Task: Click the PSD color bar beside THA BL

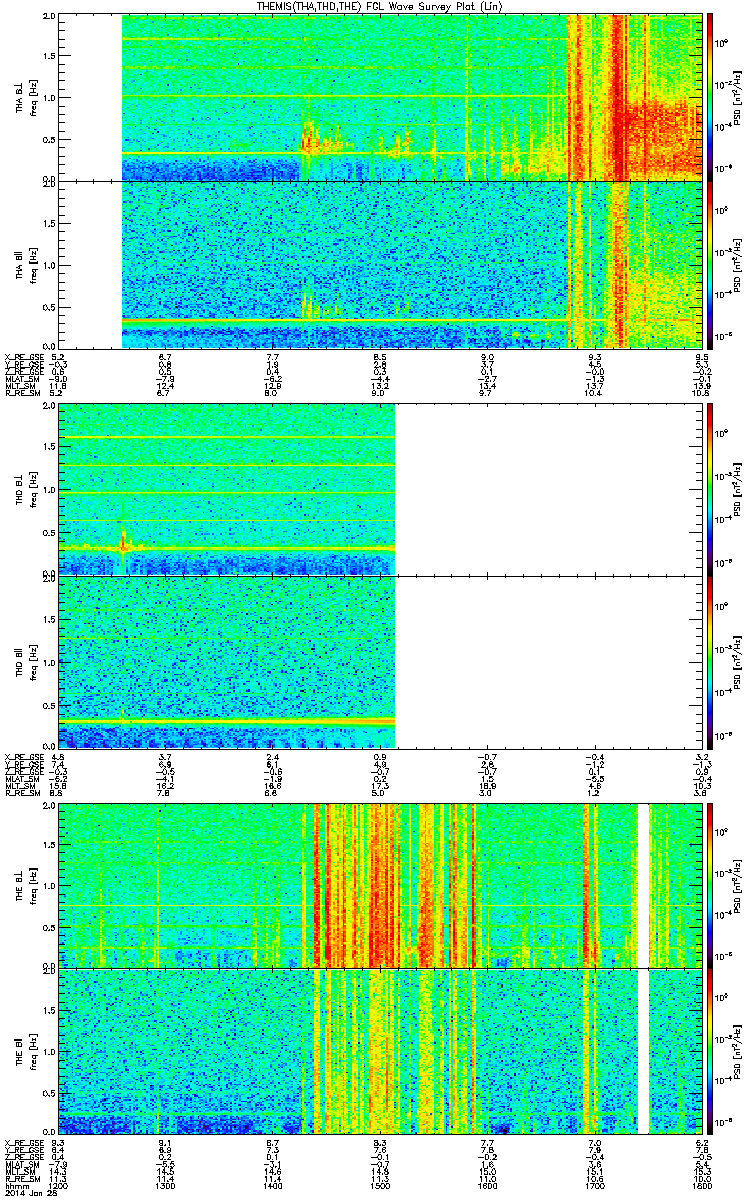Action: point(710,98)
